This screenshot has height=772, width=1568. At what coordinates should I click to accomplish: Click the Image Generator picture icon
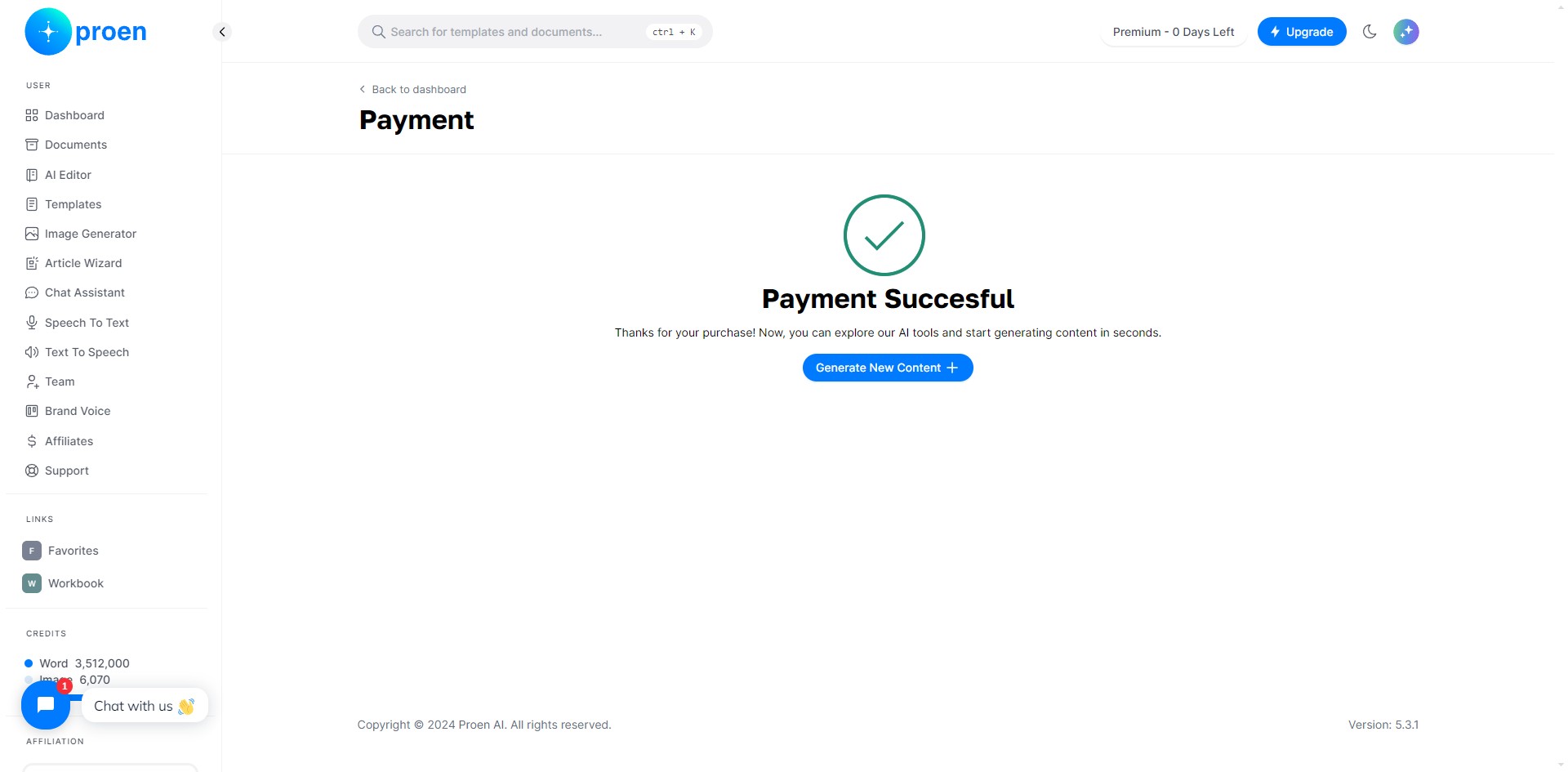32,234
